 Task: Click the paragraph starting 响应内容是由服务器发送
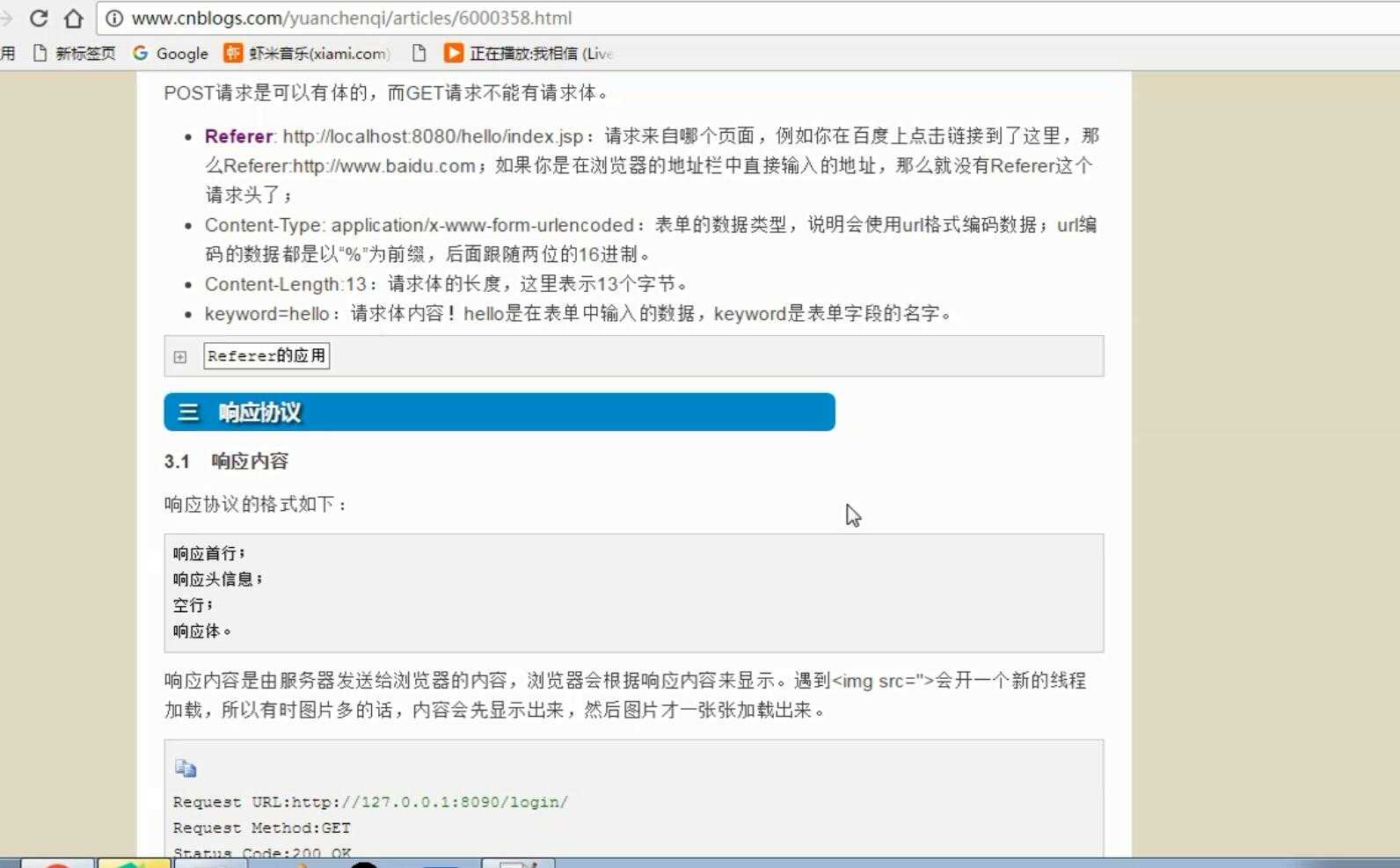(x=625, y=696)
